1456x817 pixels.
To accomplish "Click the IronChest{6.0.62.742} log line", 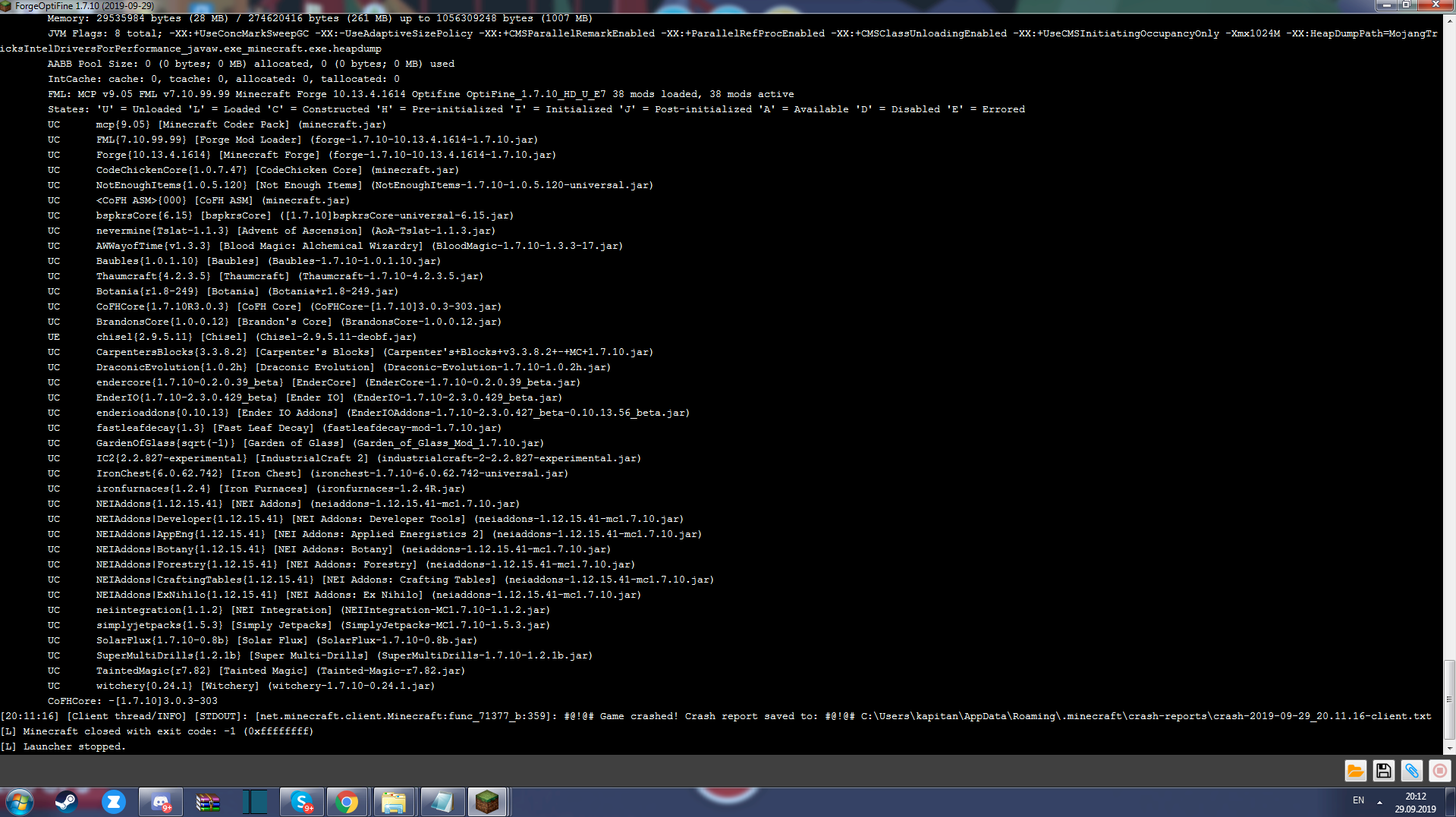I will pos(308,473).
